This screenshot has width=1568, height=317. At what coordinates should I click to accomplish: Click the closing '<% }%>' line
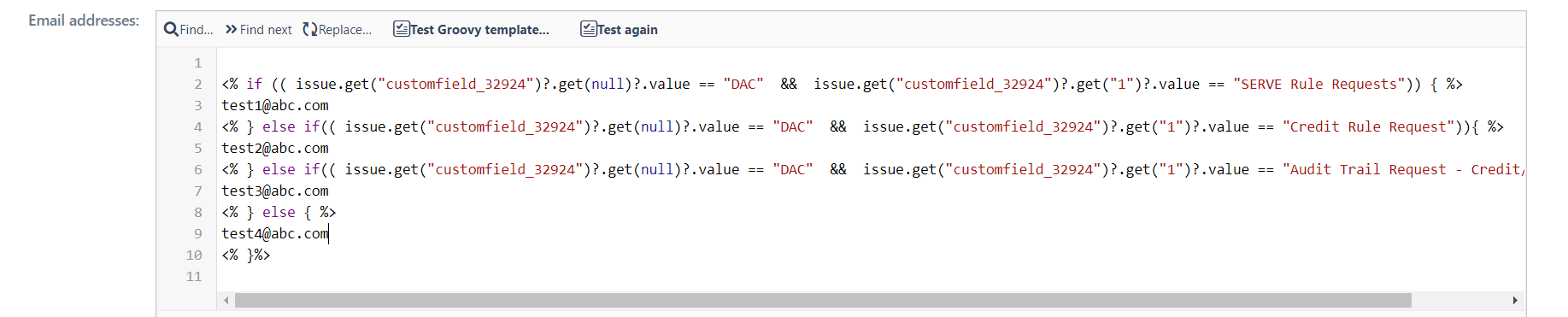click(246, 255)
